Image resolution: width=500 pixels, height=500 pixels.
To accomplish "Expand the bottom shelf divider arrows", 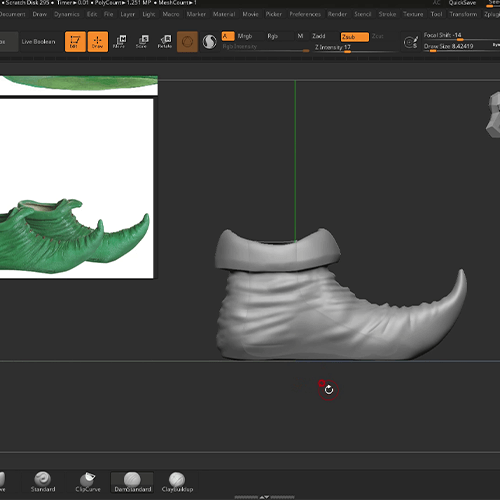I will (x=264, y=497).
